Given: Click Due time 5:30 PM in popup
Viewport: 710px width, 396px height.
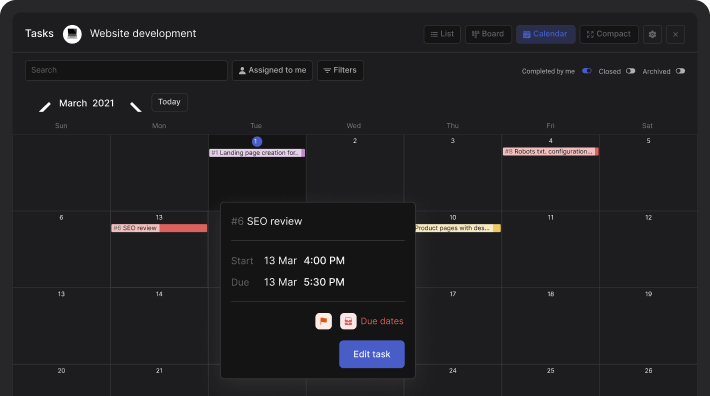Looking at the screenshot, I should (324, 282).
